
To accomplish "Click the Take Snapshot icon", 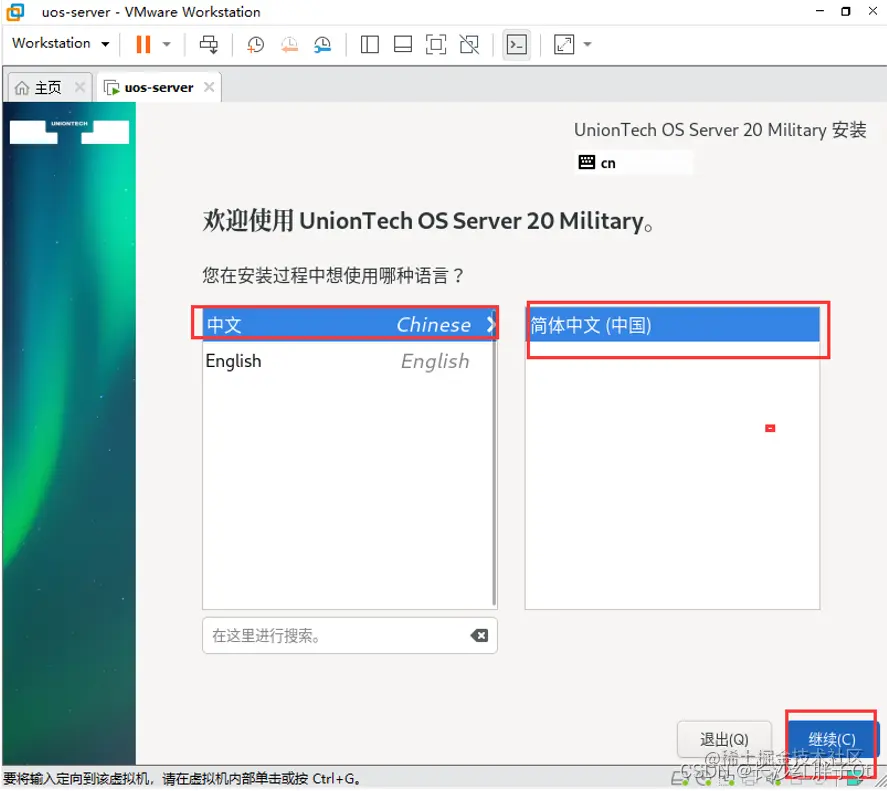I will (255, 45).
